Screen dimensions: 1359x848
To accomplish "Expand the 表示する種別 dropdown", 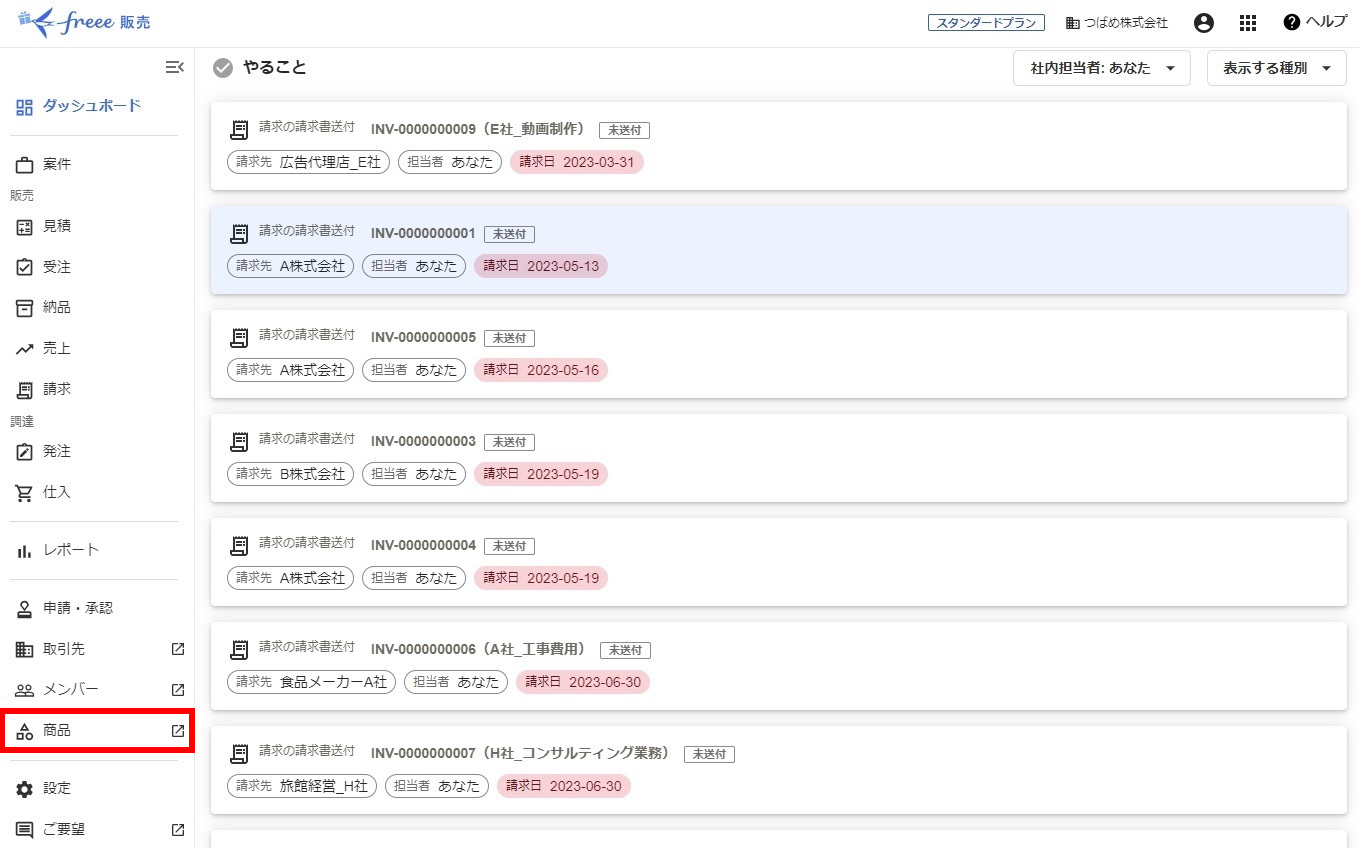I will tap(1277, 68).
